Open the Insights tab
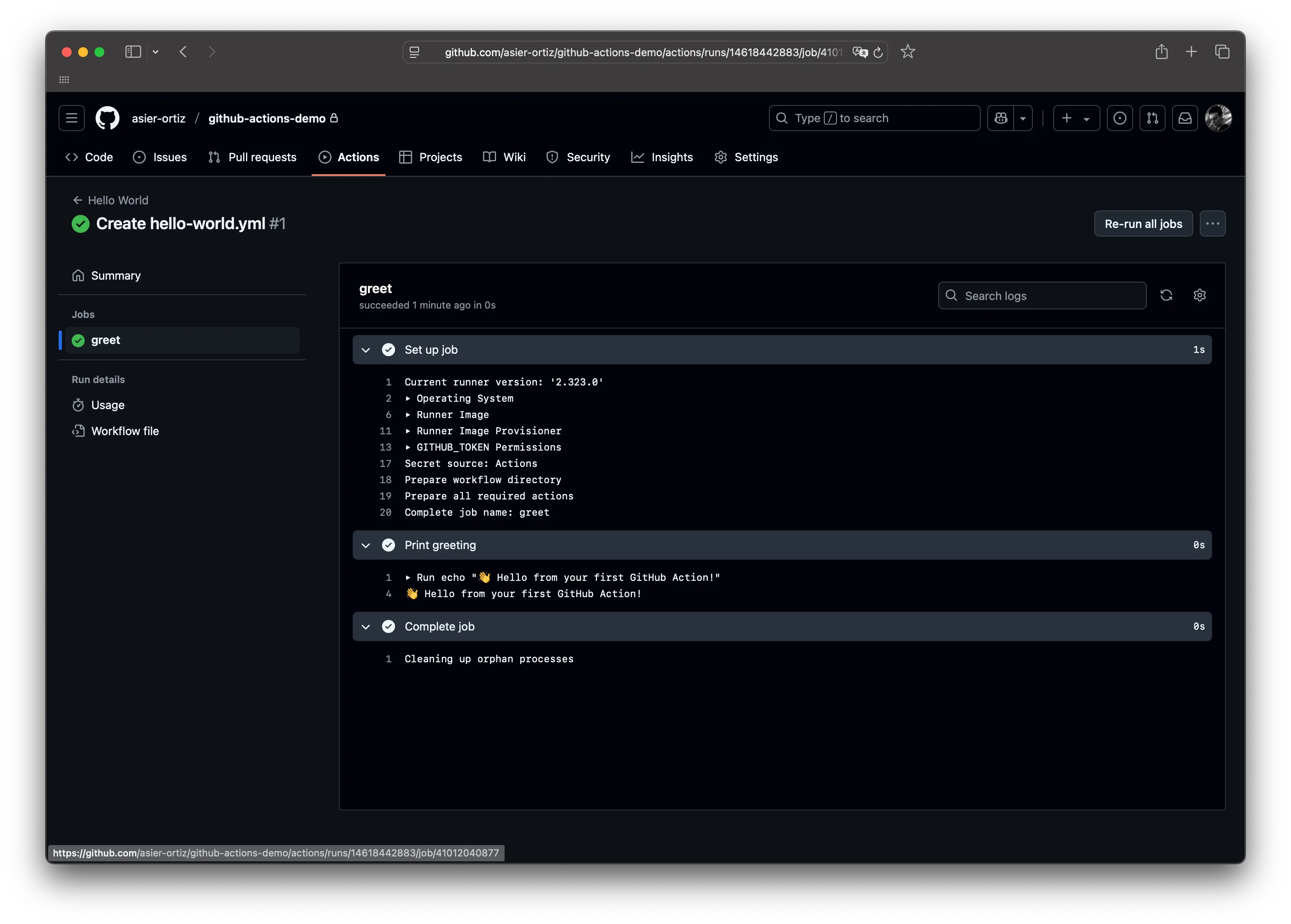Image resolution: width=1291 pixels, height=924 pixels. (662, 157)
